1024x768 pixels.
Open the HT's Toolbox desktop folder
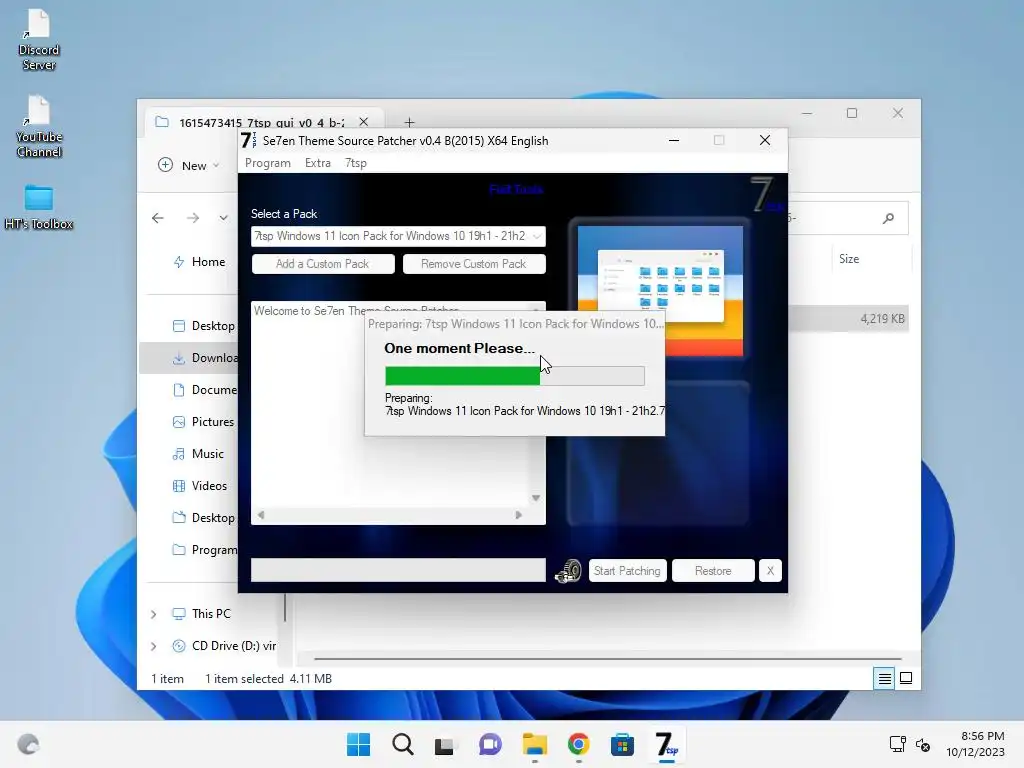(39, 208)
